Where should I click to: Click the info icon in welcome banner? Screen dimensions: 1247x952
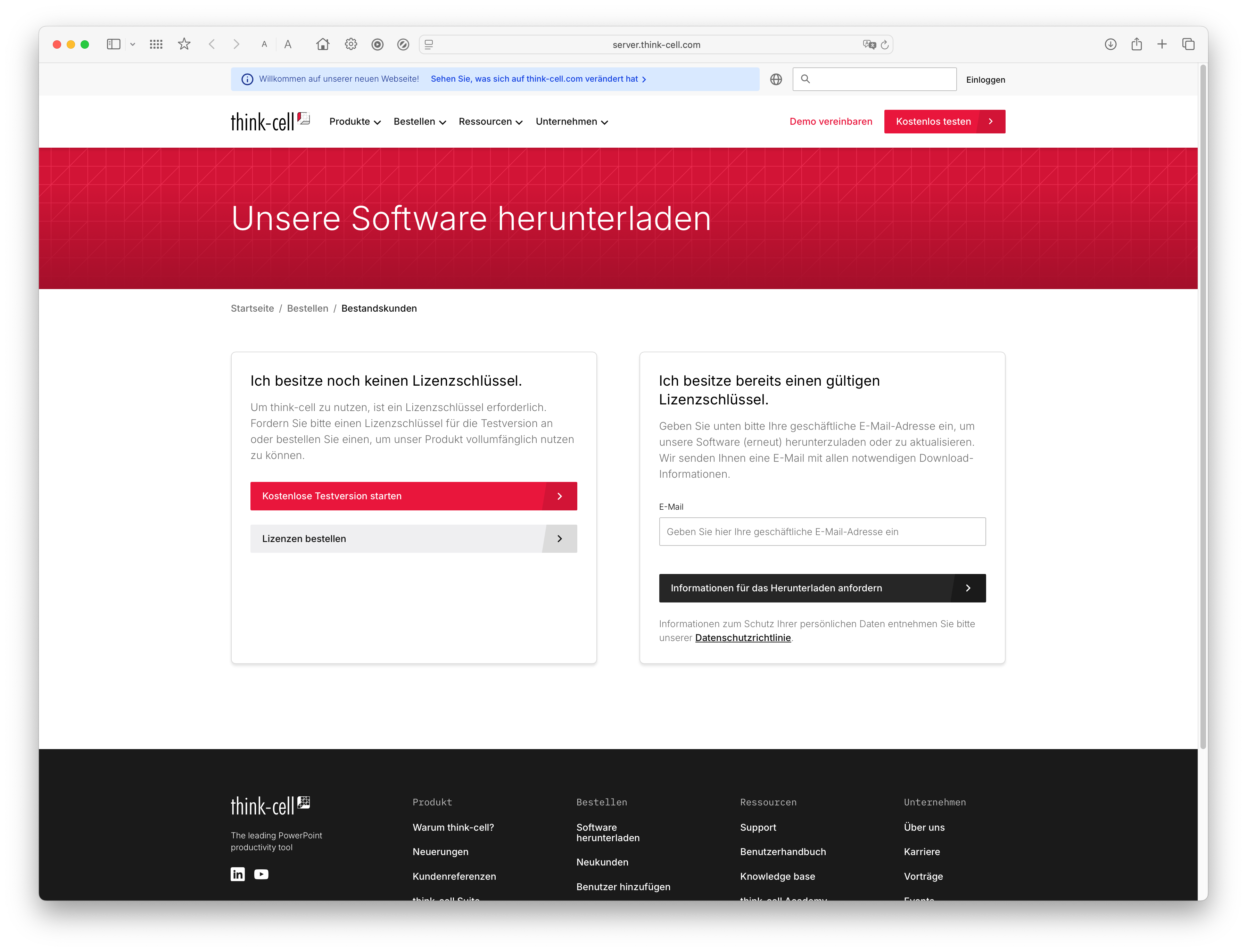(248, 79)
